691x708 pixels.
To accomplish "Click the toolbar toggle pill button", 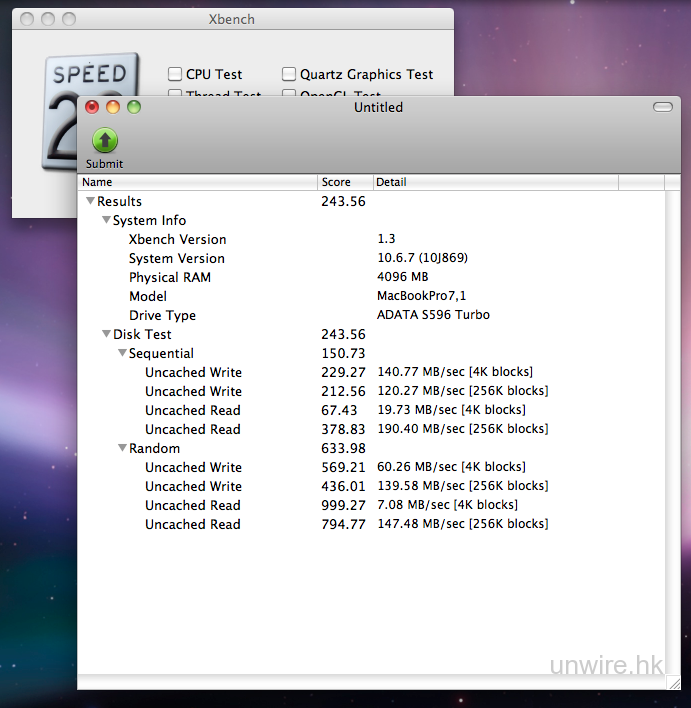I will [662, 107].
